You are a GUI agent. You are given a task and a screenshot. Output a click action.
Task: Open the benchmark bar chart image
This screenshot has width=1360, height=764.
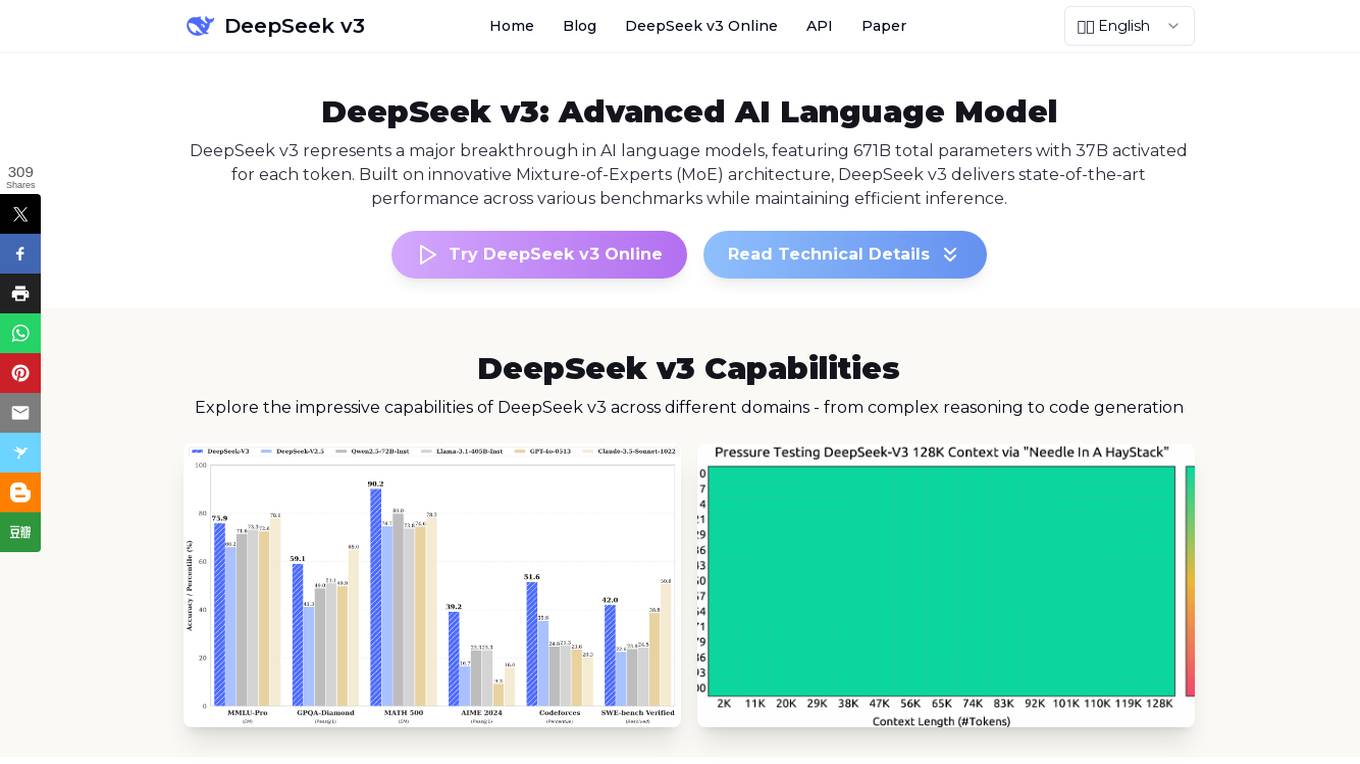[x=432, y=585]
